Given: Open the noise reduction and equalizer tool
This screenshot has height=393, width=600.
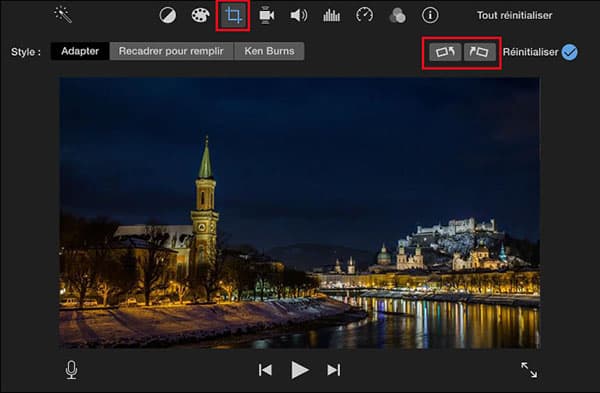Looking at the screenshot, I should coord(331,15).
